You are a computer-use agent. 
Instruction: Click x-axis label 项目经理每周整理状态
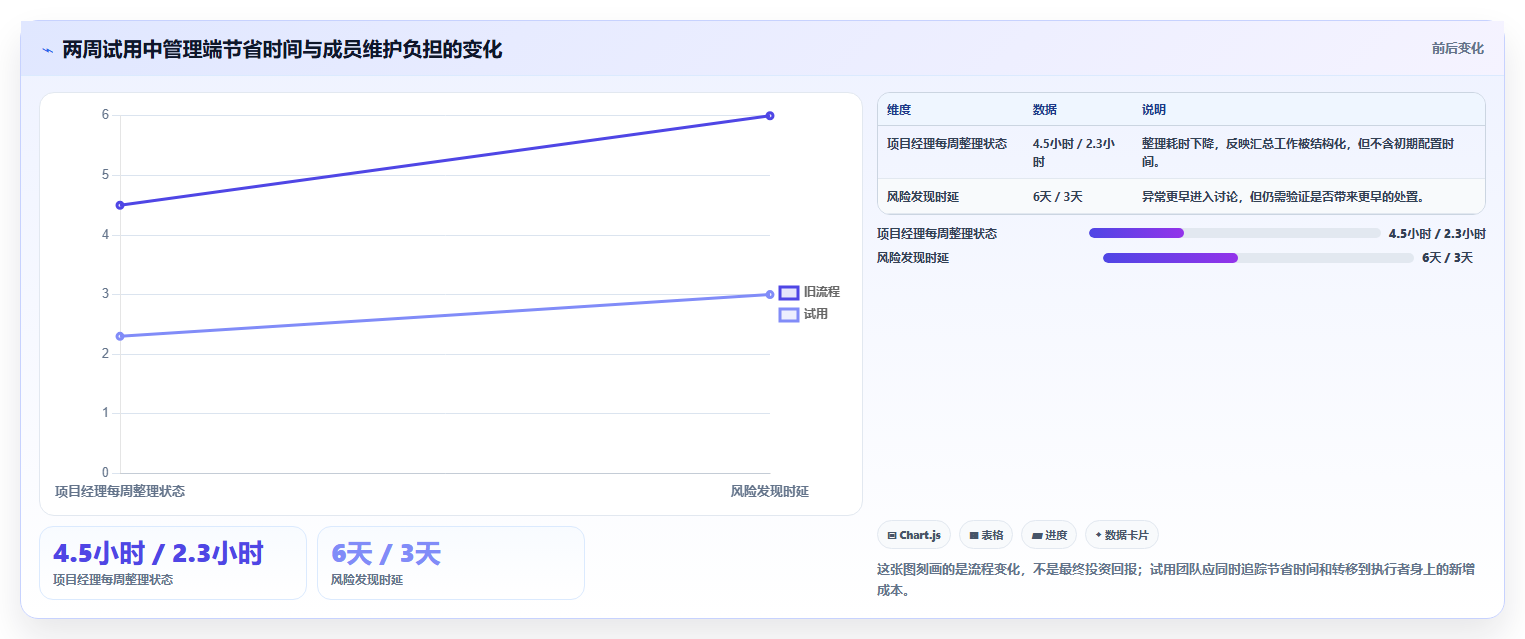(x=120, y=491)
